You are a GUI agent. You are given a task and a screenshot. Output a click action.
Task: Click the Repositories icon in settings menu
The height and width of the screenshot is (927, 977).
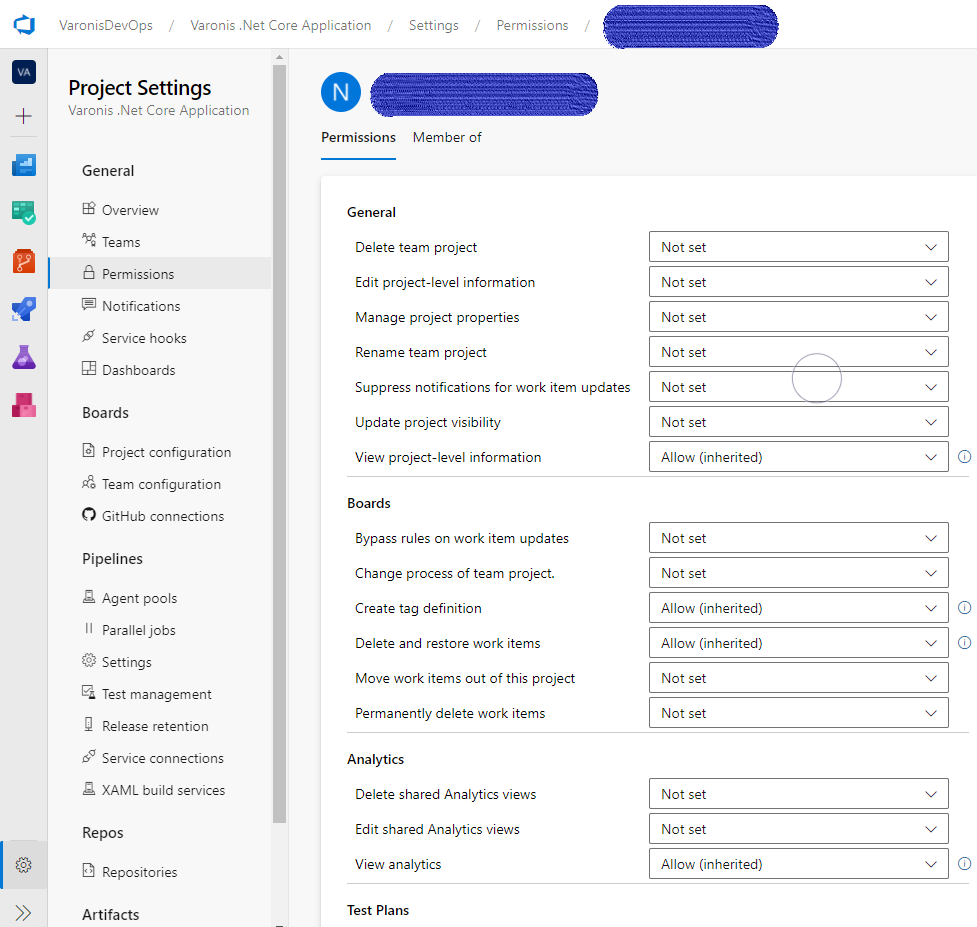tap(89, 870)
